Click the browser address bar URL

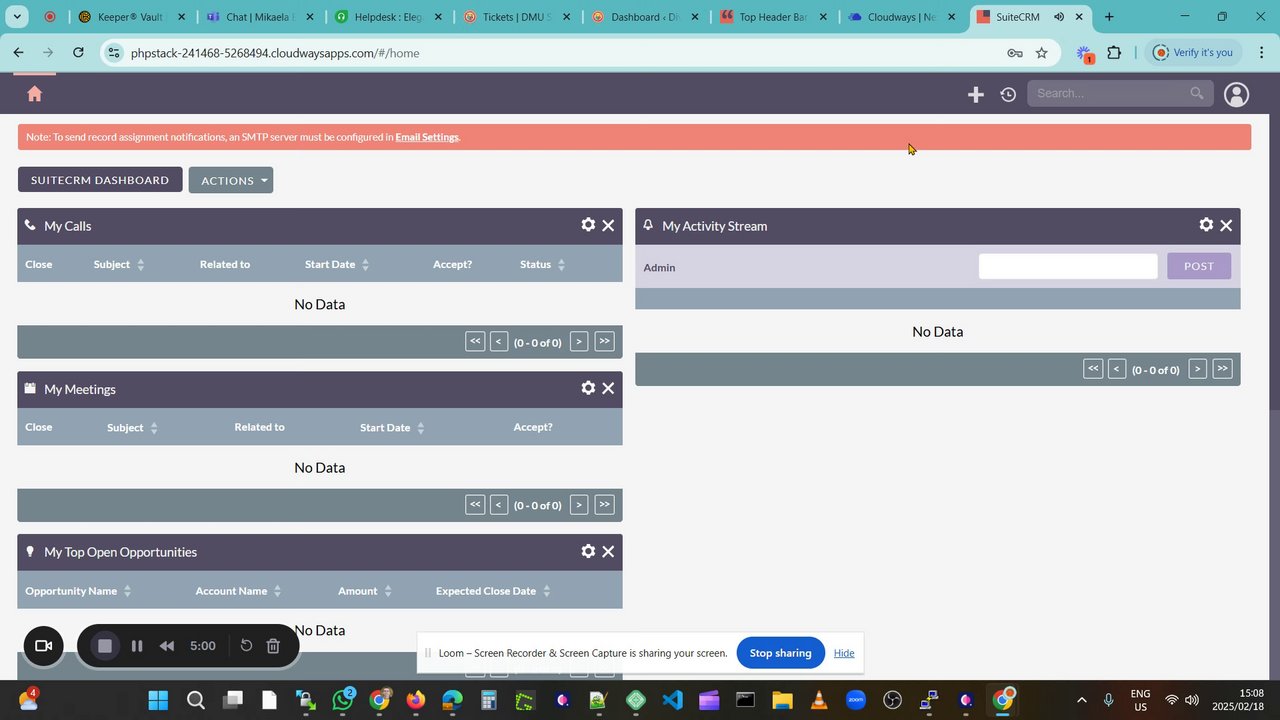275,53
